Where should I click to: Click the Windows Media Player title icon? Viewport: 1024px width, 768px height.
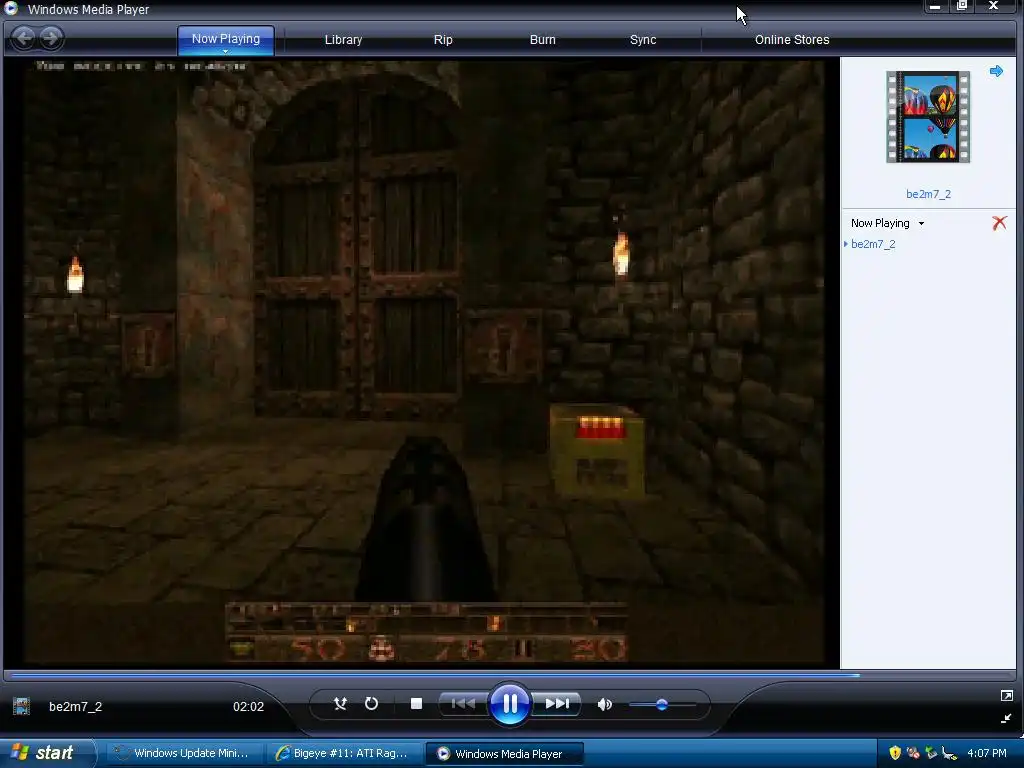[x=11, y=8]
